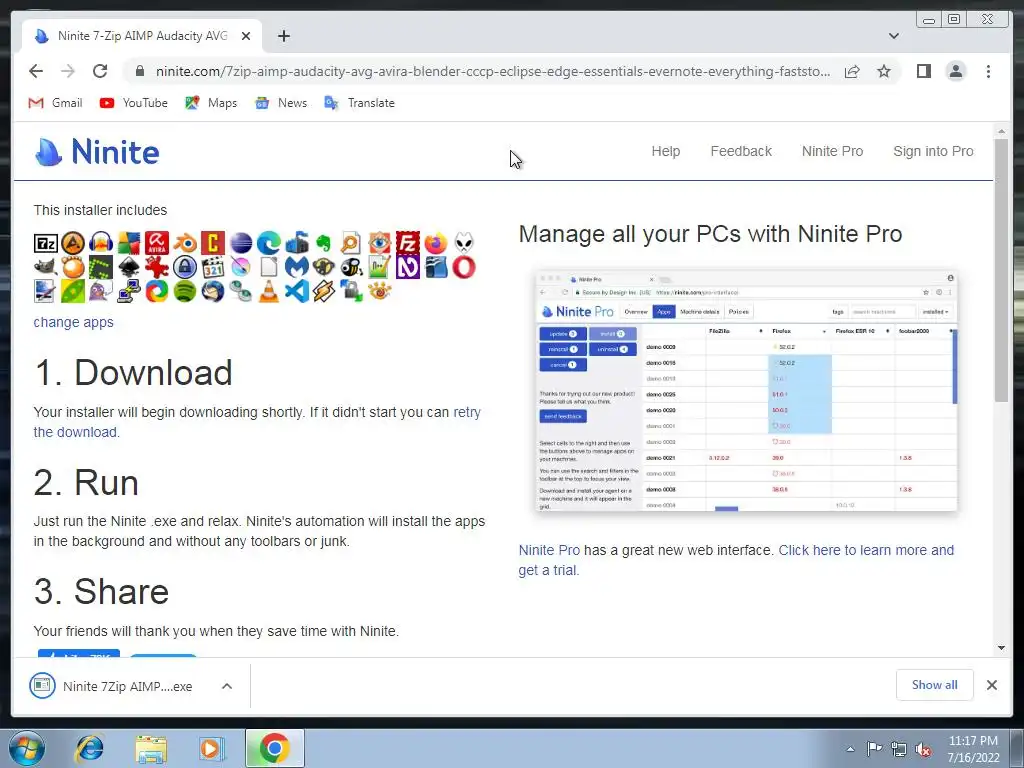Click the Ninite logo
Image resolution: width=1024 pixels, height=768 pixels.
tap(97, 152)
